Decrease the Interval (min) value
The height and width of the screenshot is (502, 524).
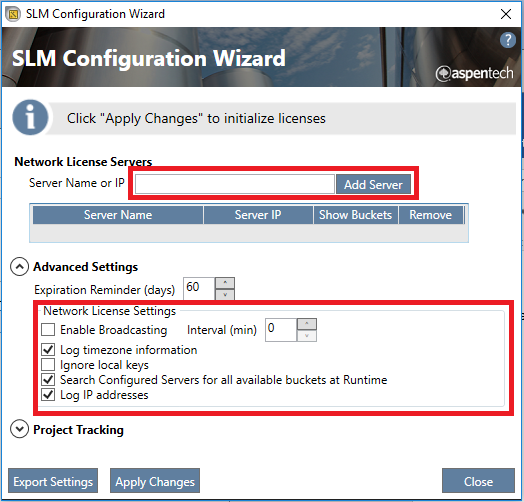tap(307, 336)
